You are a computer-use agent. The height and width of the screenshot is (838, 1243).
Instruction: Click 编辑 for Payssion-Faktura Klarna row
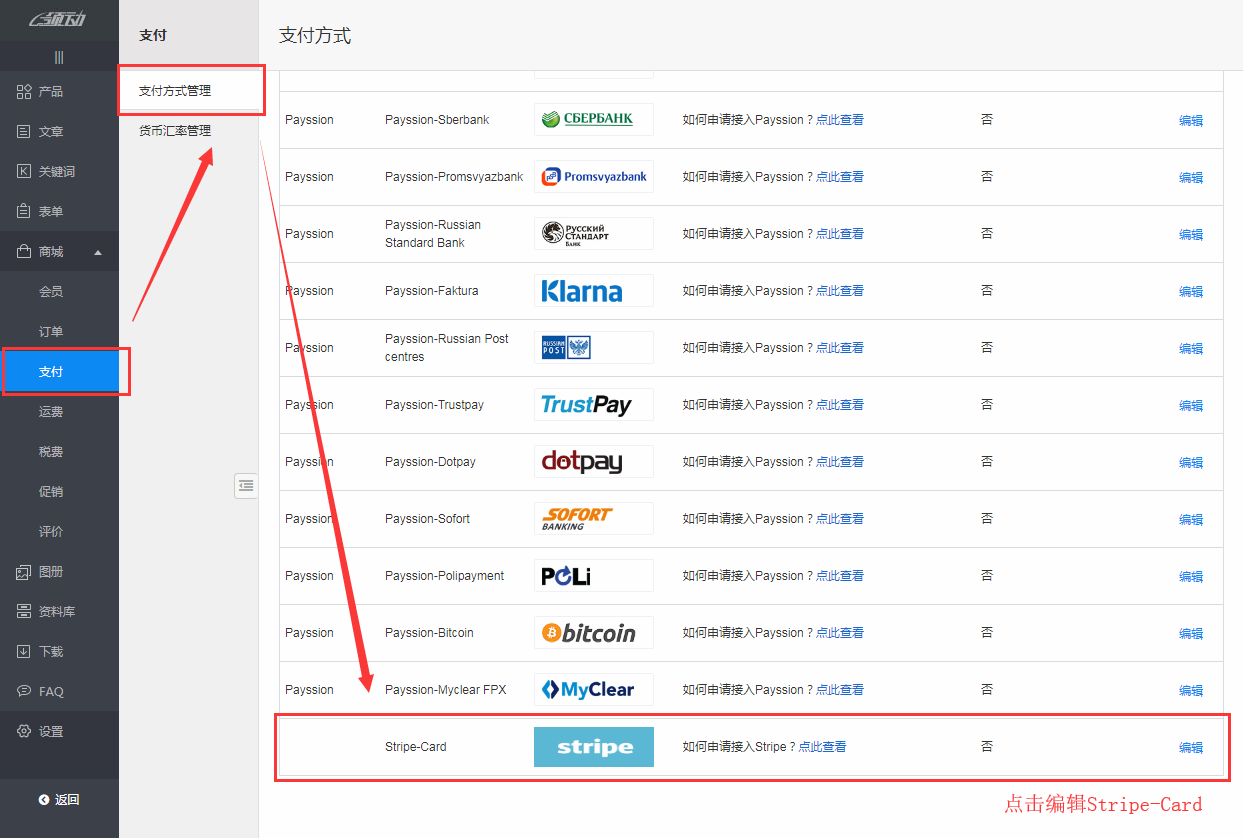tap(1190, 292)
